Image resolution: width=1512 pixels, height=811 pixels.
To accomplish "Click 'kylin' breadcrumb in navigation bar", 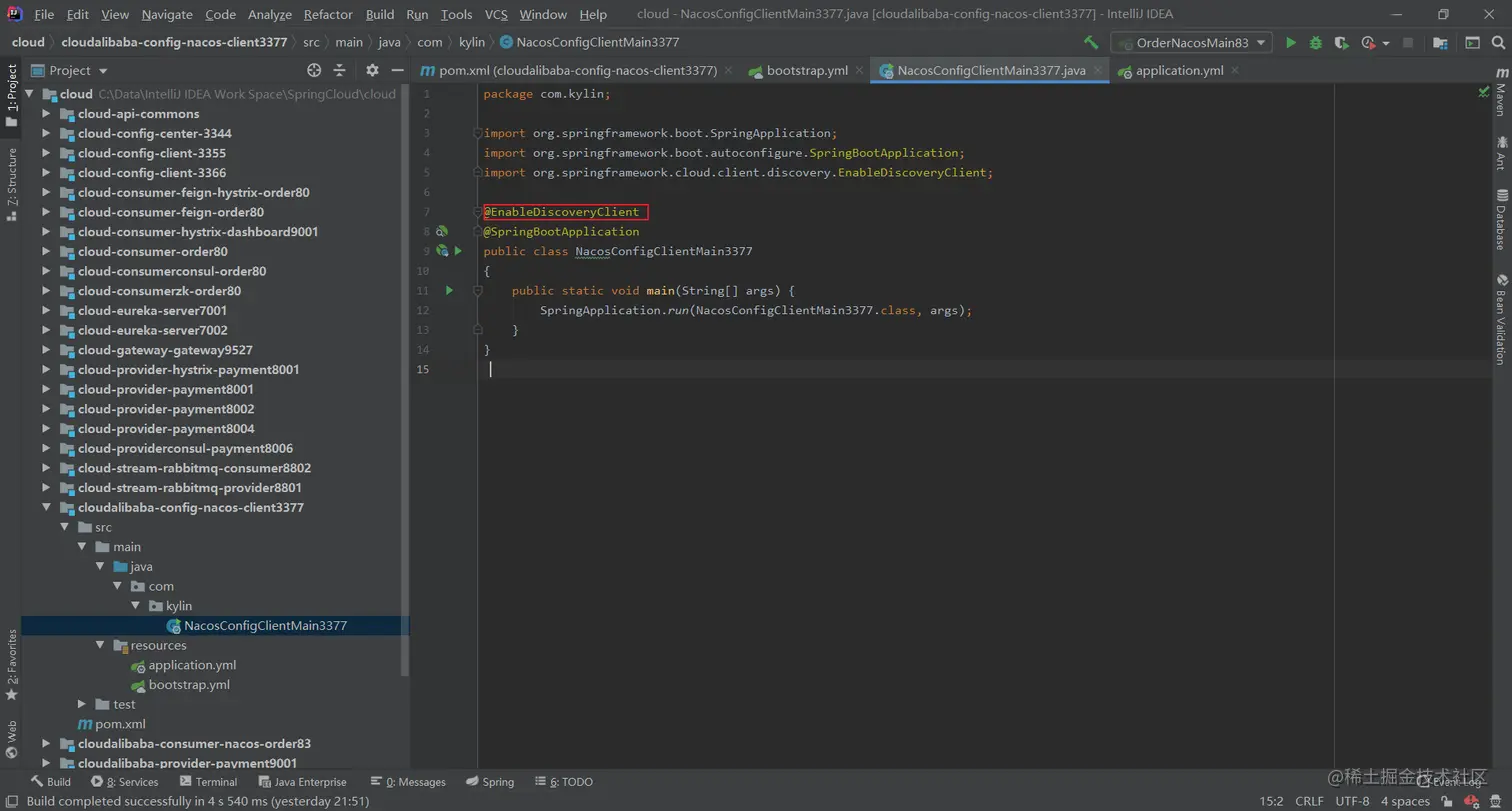I will point(470,42).
